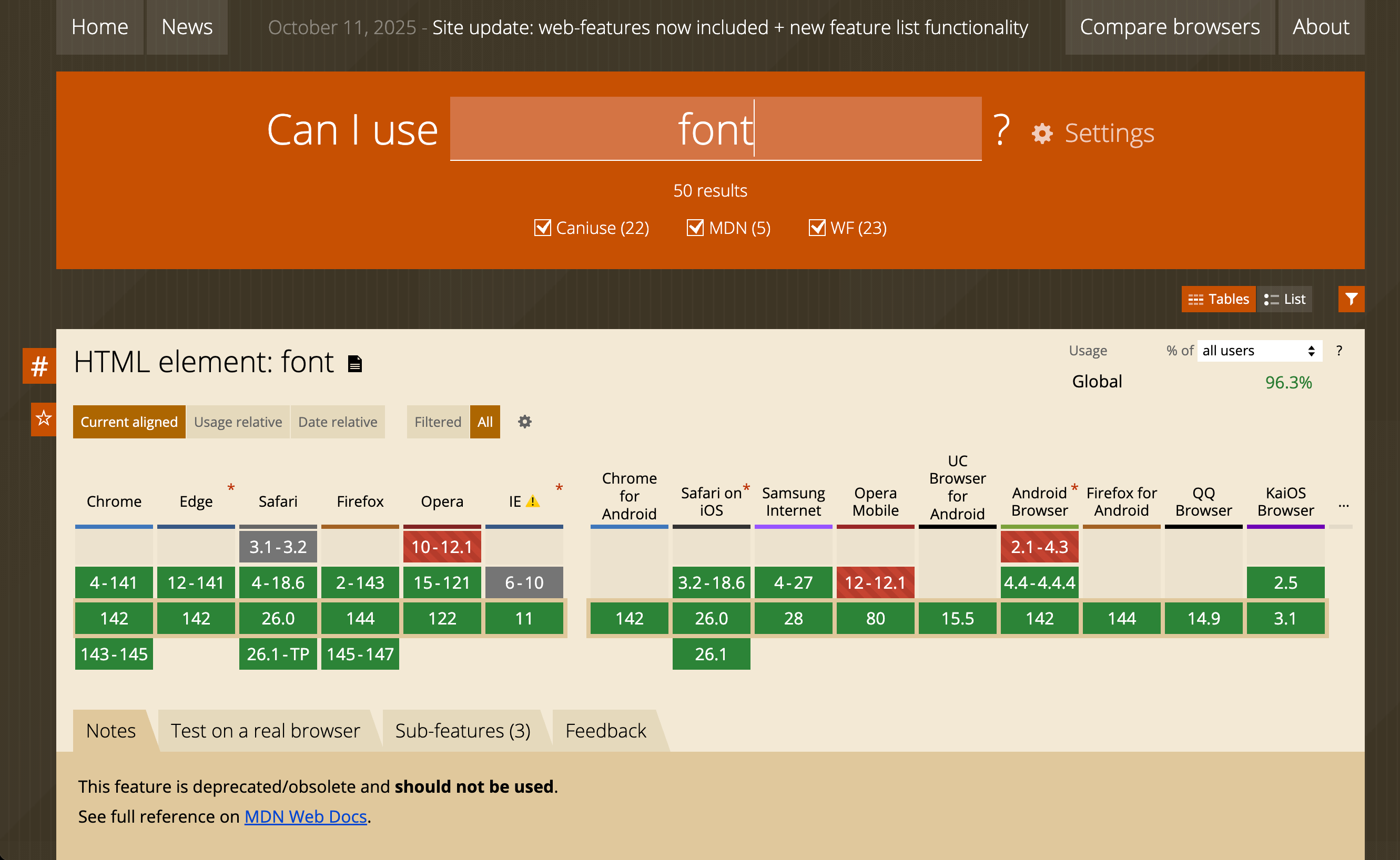This screenshot has height=860, width=1400.
Task: Open the filter funnel icon
Action: coord(1351,299)
